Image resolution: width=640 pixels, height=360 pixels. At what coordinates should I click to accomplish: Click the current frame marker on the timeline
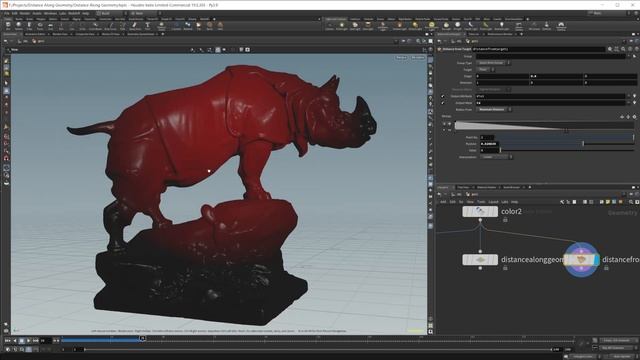coord(142,338)
